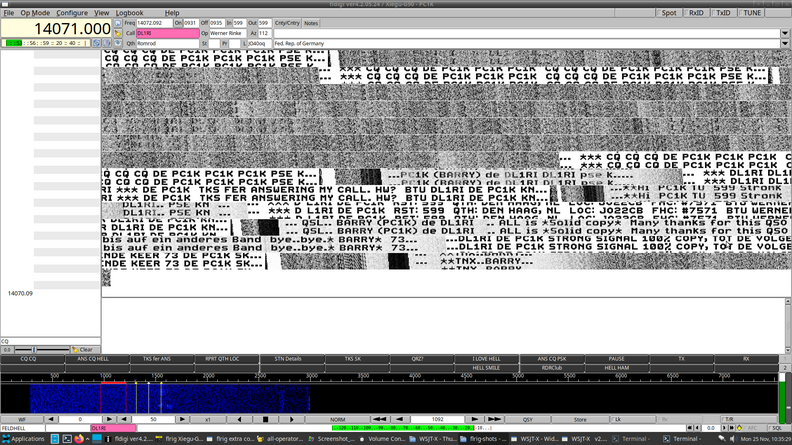Open the Op Mode menu
This screenshot has height=445, width=792.
pos(35,13)
